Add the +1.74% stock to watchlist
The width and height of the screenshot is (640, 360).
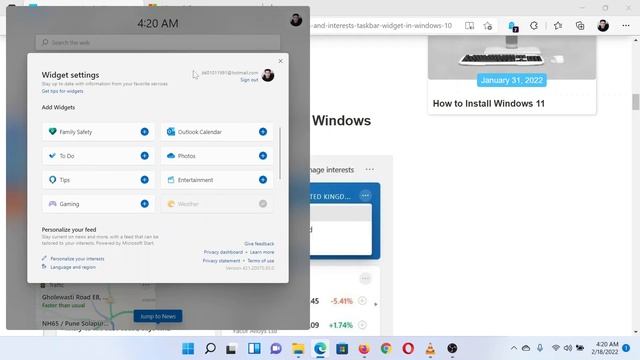pos(362,325)
